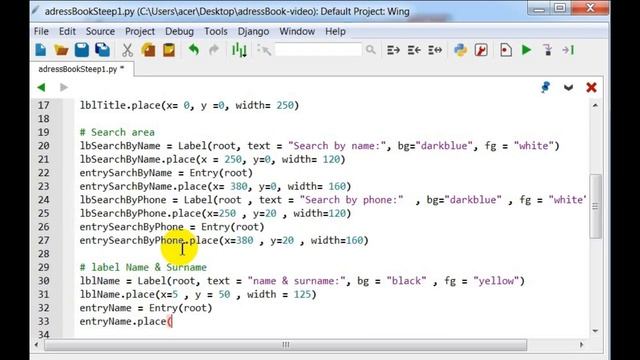
Task: Click the Step Over debugger icon
Action: pyautogui.click(x=568, y=50)
